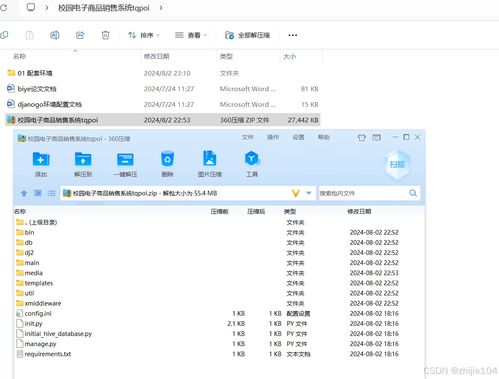Sort Explorer by 名称 column header

point(19,56)
